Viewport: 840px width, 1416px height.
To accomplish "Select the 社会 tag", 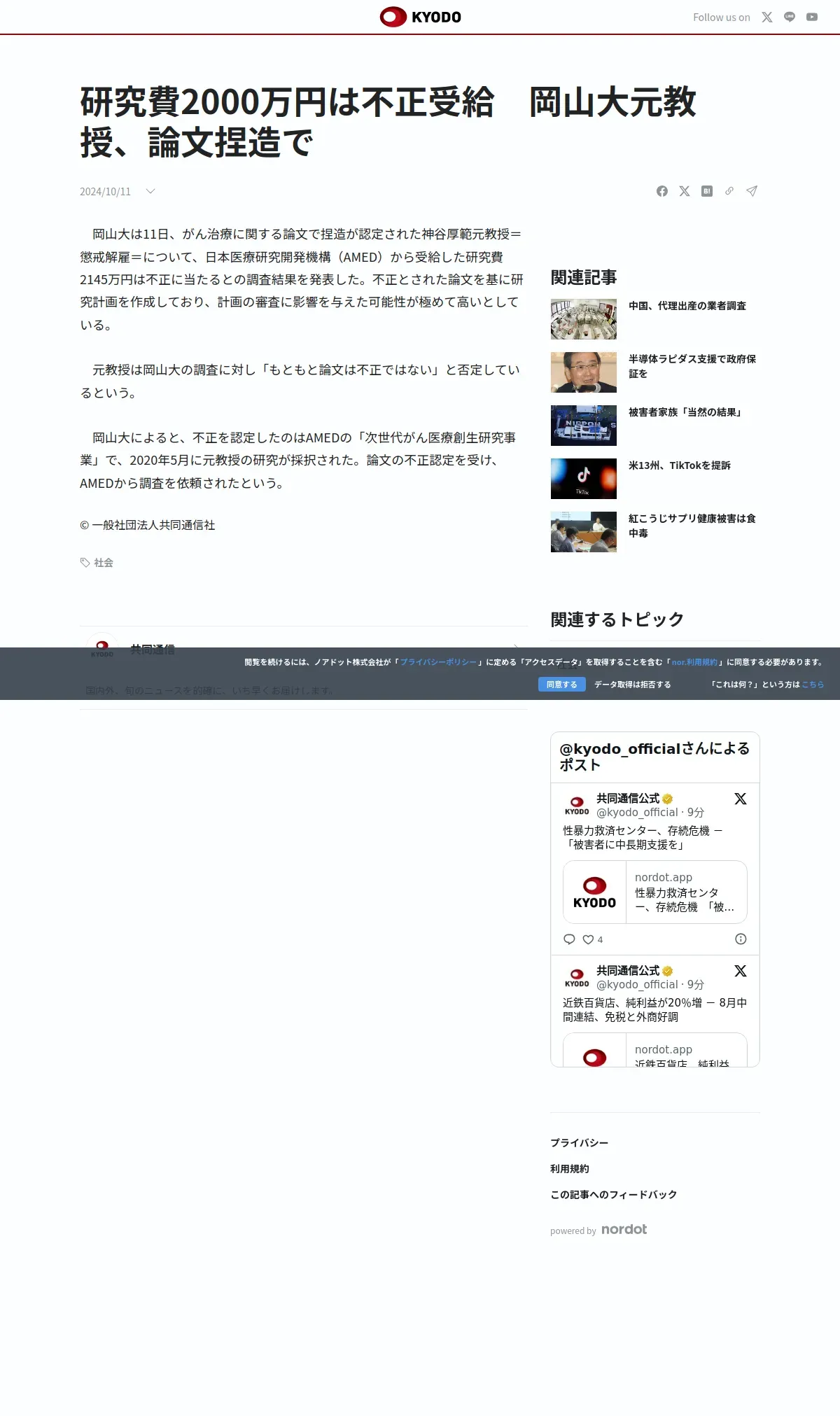I will tap(104, 563).
